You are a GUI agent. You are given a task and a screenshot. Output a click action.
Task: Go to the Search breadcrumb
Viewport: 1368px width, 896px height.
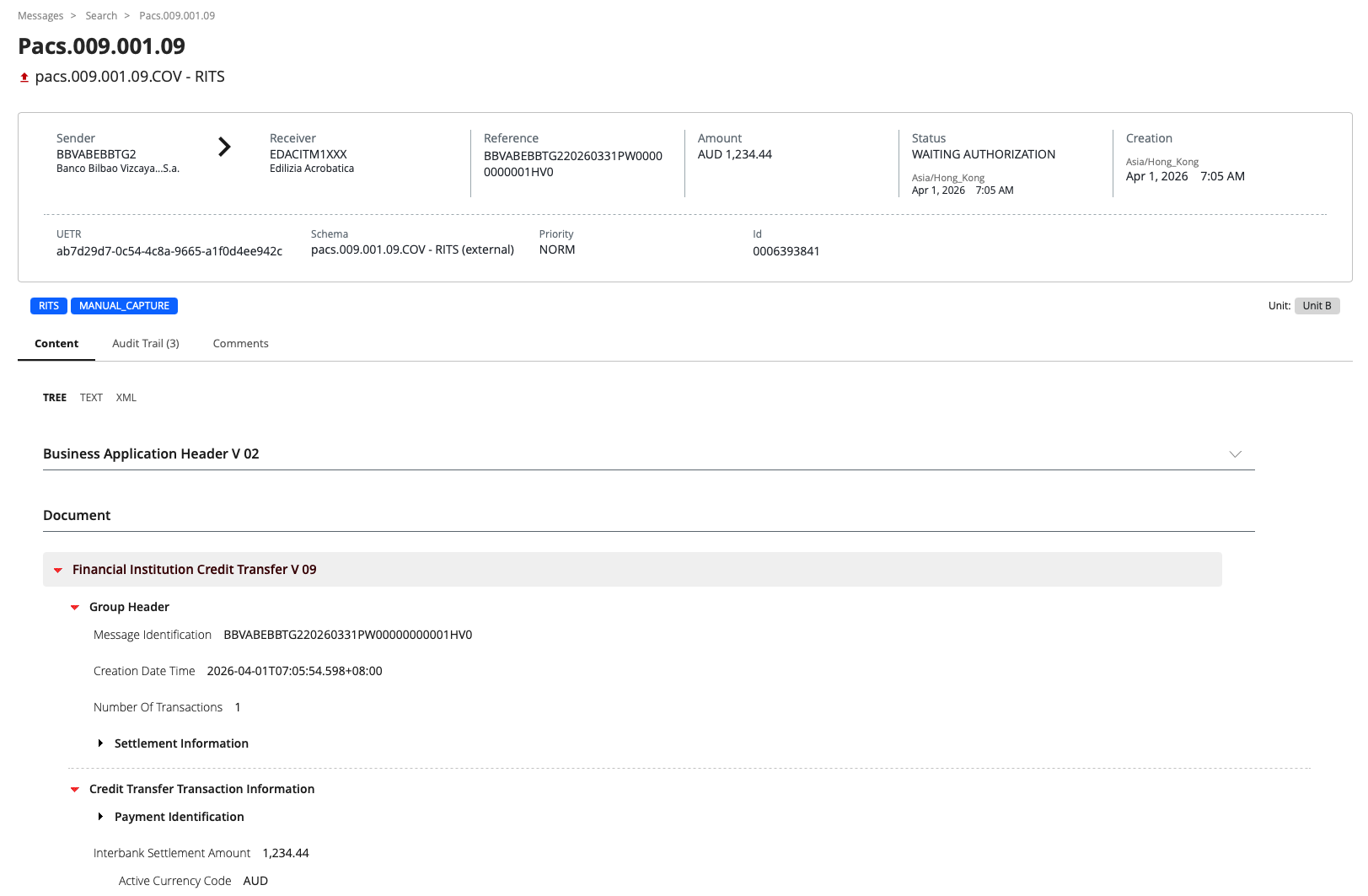coord(101,16)
